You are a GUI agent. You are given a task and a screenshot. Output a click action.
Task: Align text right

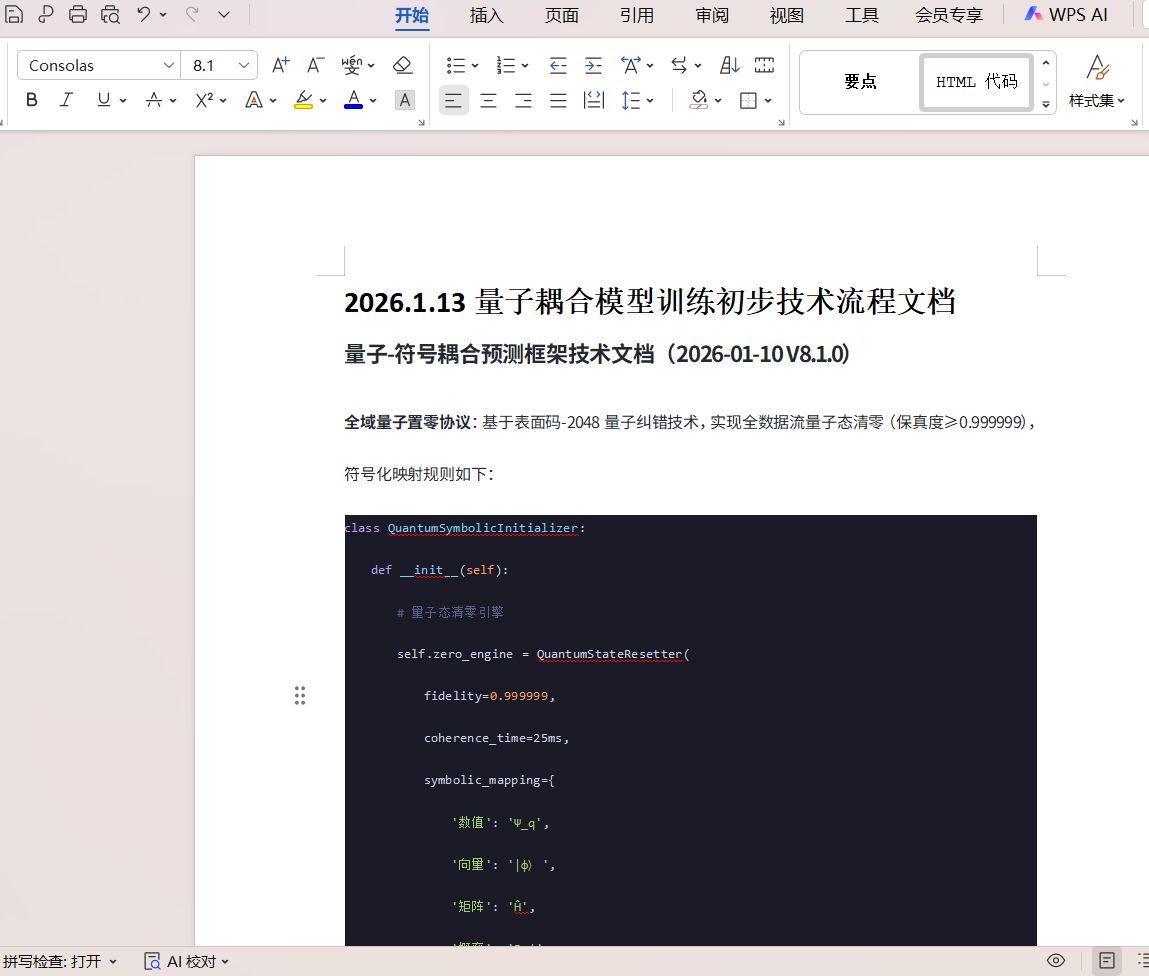pyautogui.click(x=523, y=100)
